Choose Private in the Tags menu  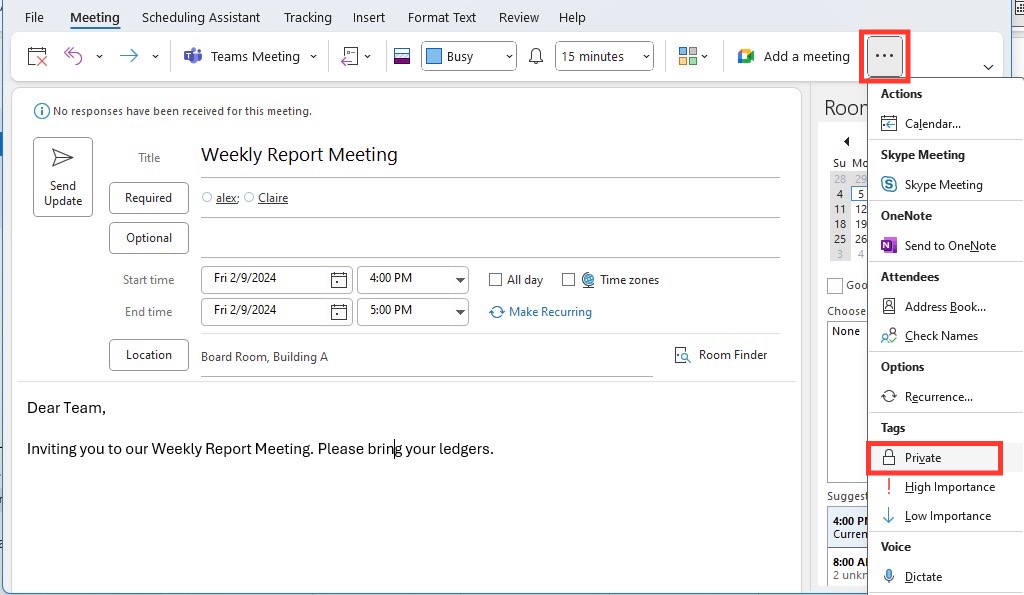[934, 458]
